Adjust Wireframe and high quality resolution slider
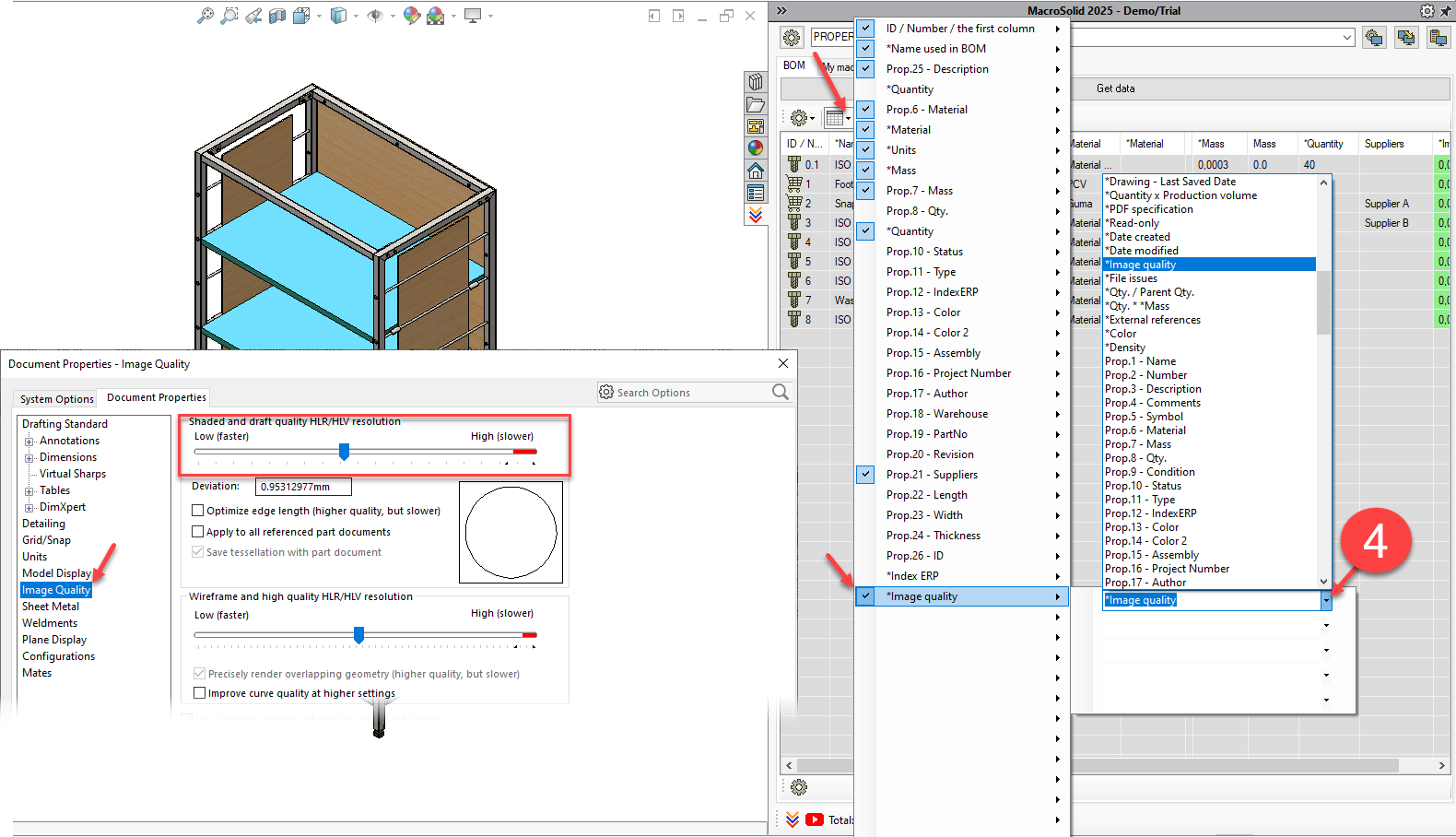This screenshot has height=837, width=1456. [358, 634]
